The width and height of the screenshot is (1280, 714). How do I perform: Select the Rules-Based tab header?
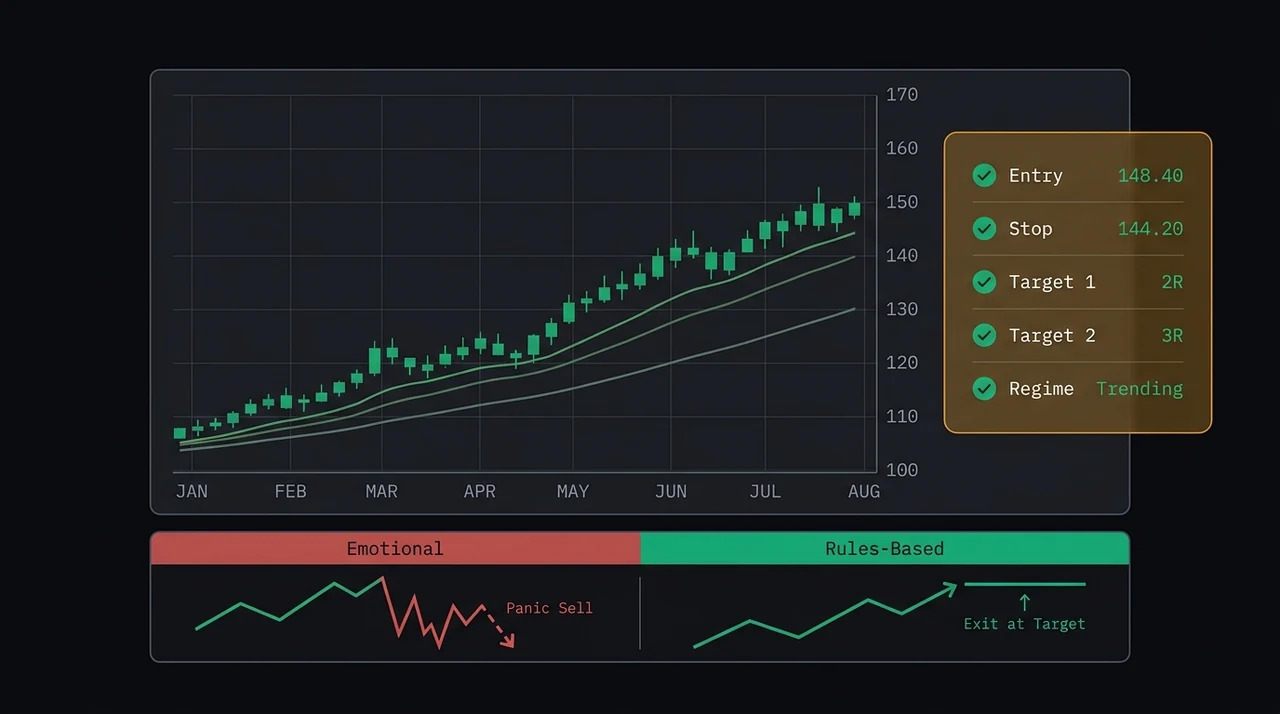pos(885,548)
